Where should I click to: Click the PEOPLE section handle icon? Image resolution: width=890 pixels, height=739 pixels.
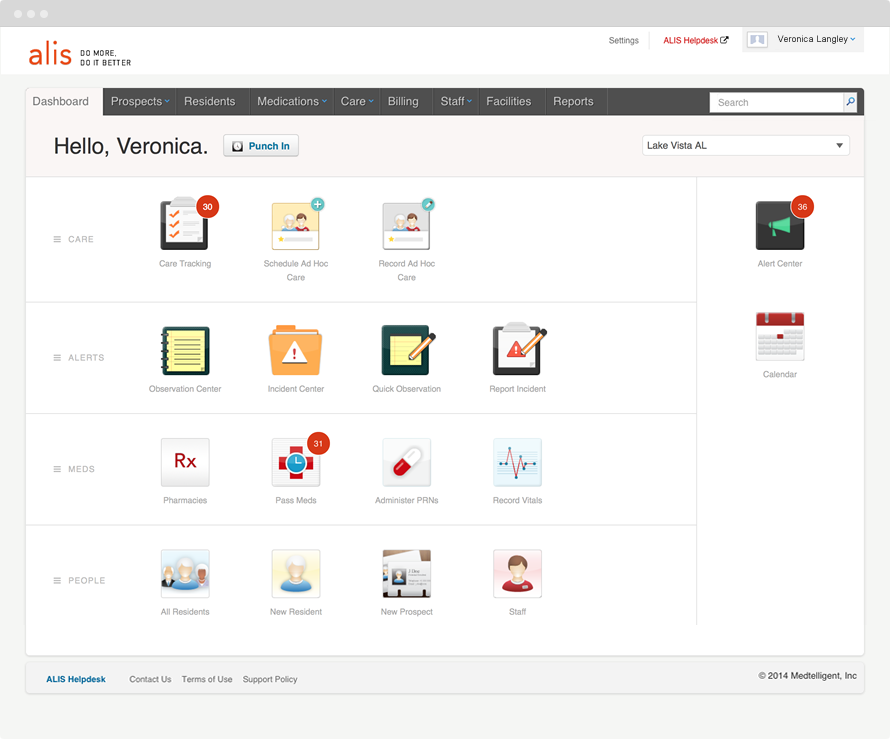[x=57, y=581]
